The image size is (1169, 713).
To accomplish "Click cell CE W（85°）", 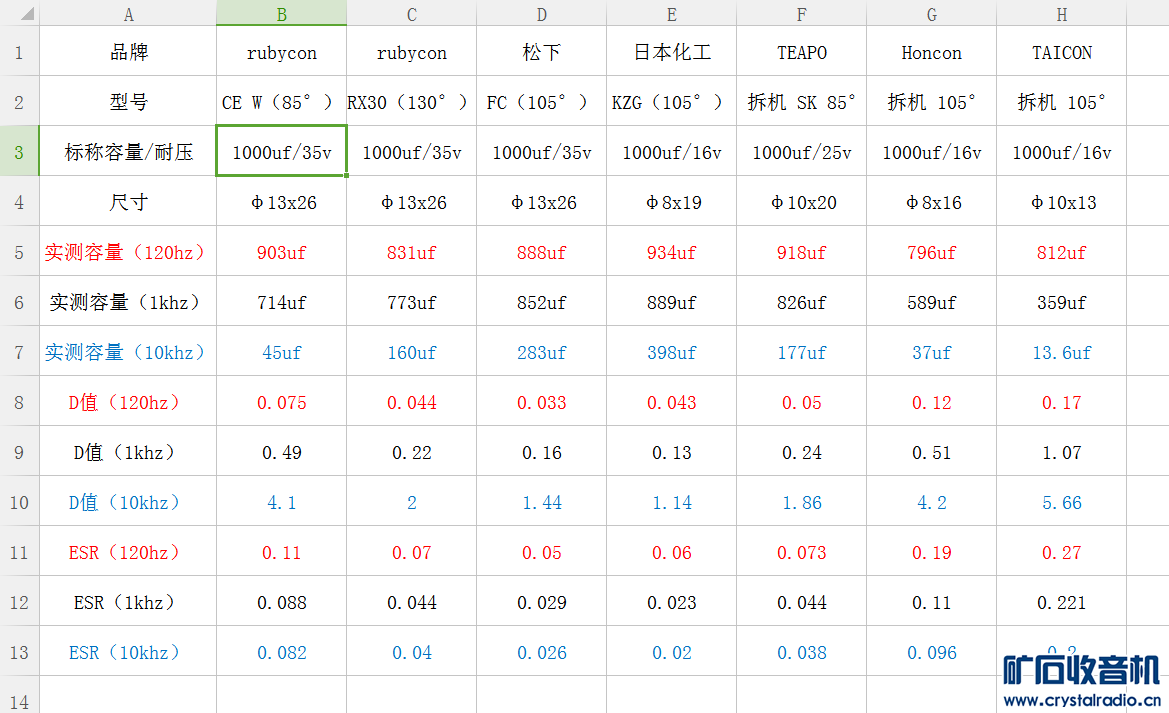I will 281,101.
